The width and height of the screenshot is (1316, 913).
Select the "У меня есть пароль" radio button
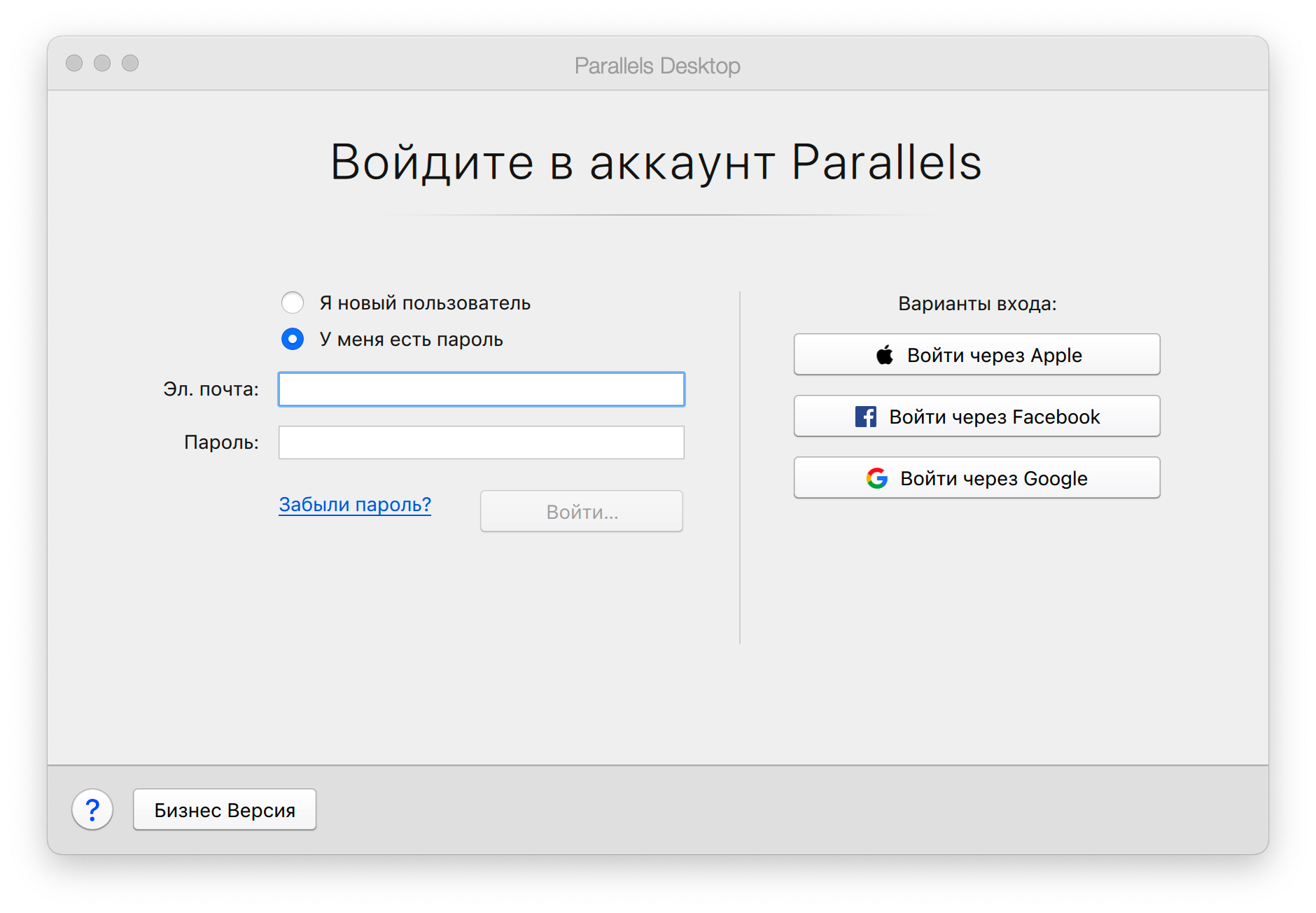293,340
